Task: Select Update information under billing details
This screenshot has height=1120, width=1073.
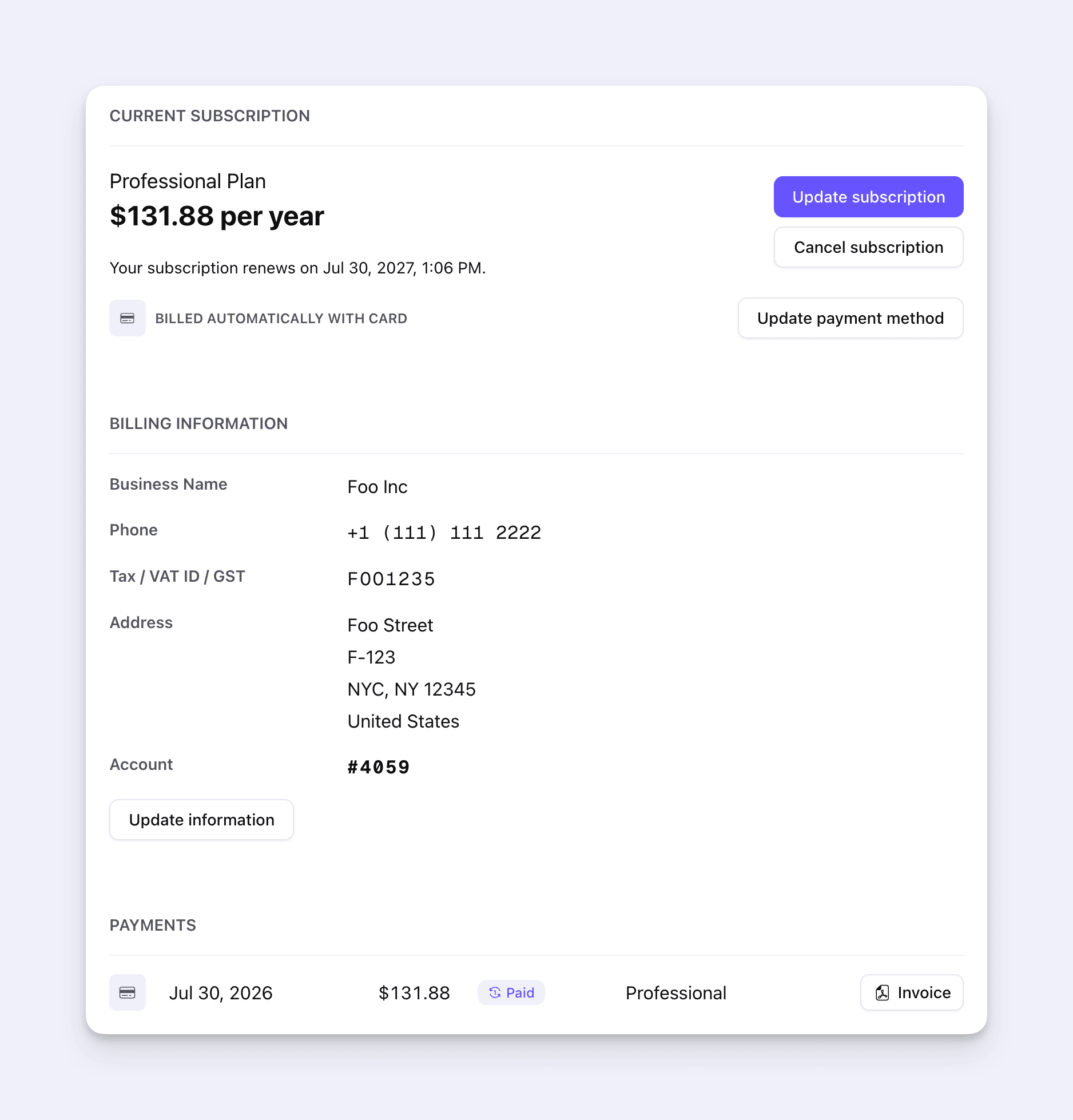Action: [x=201, y=820]
